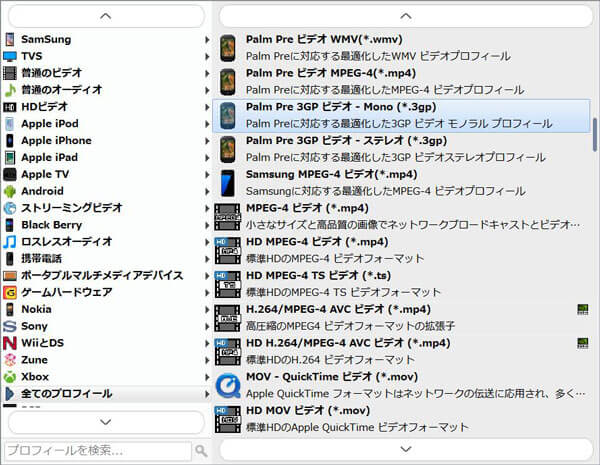Select HD MOV ビデオ (*.mov) profile
Screen dimensions: 600x465
coord(402,419)
